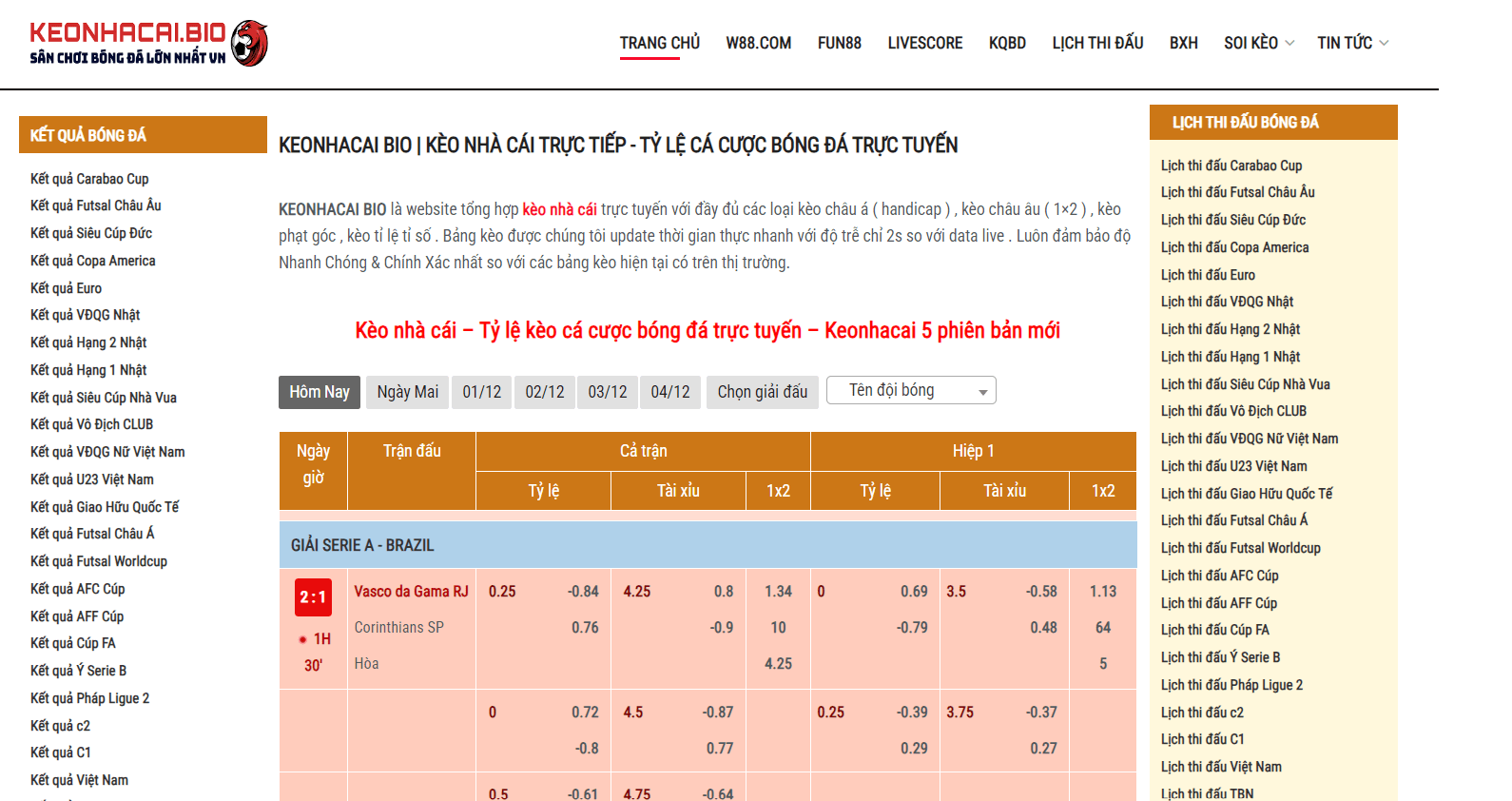Switch to the Ngày Mai tab
The height and width of the screenshot is (801, 1512).
[x=408, y=392]
